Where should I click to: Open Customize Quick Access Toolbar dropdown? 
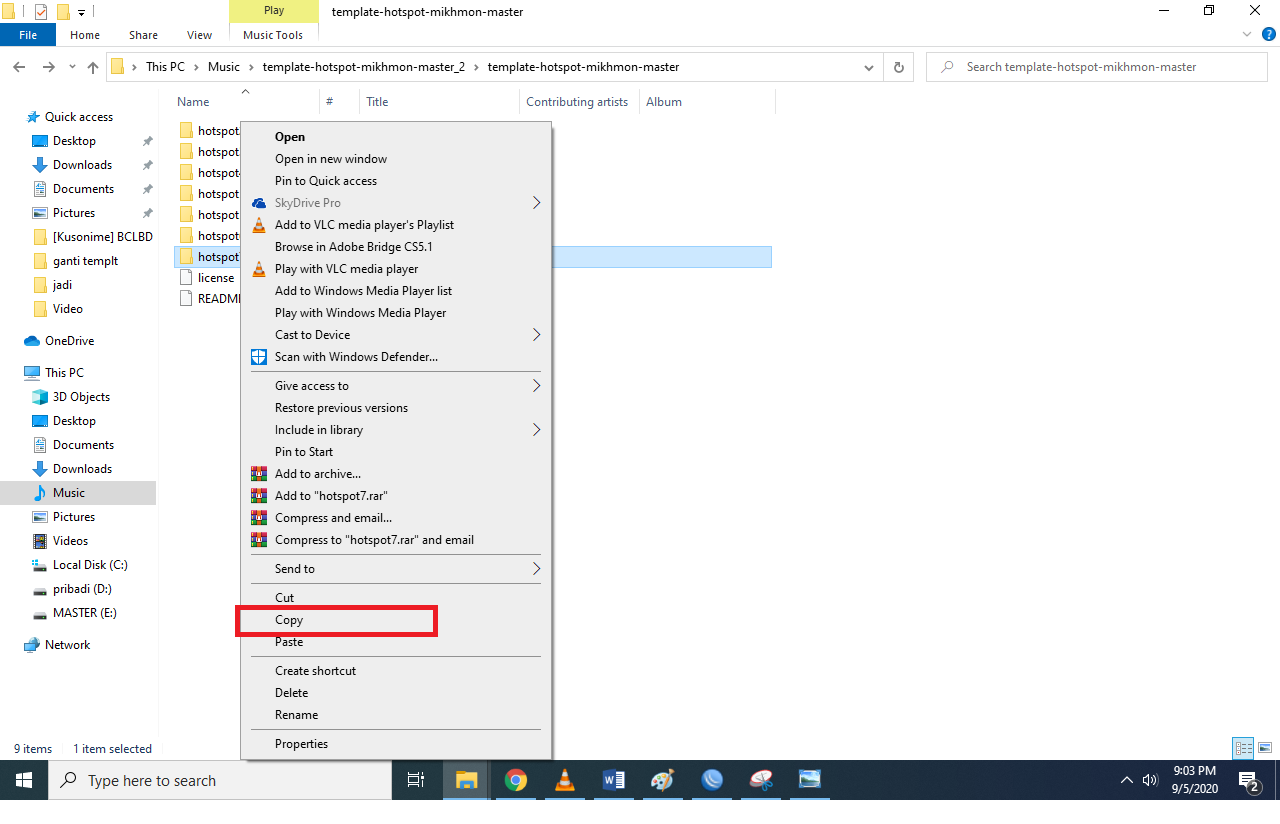[81, 13]
